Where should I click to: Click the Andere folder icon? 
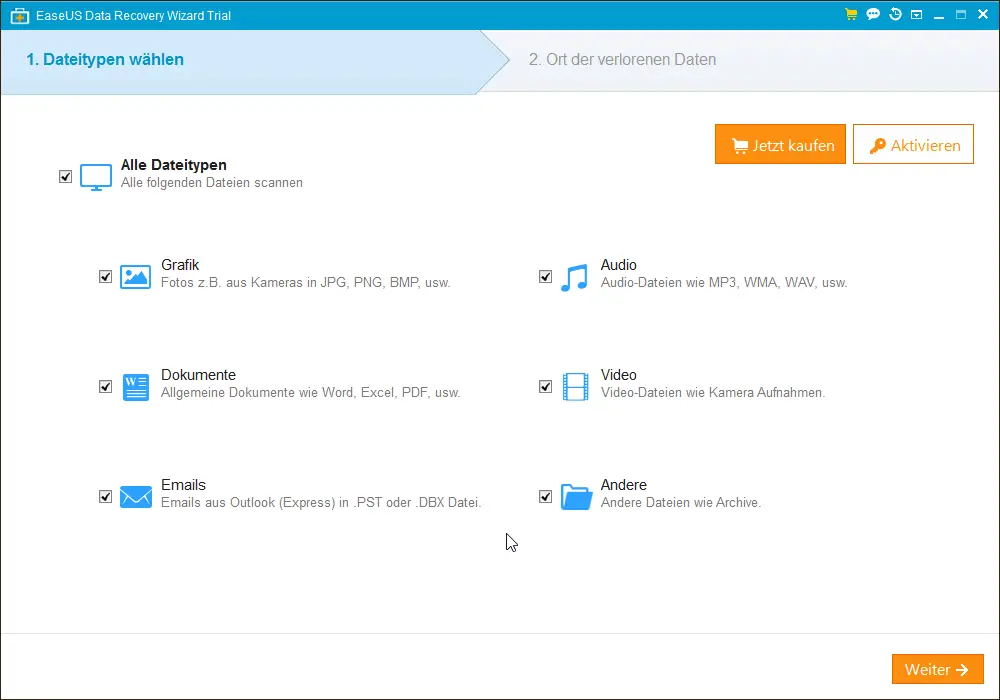[x=577, y=497]
